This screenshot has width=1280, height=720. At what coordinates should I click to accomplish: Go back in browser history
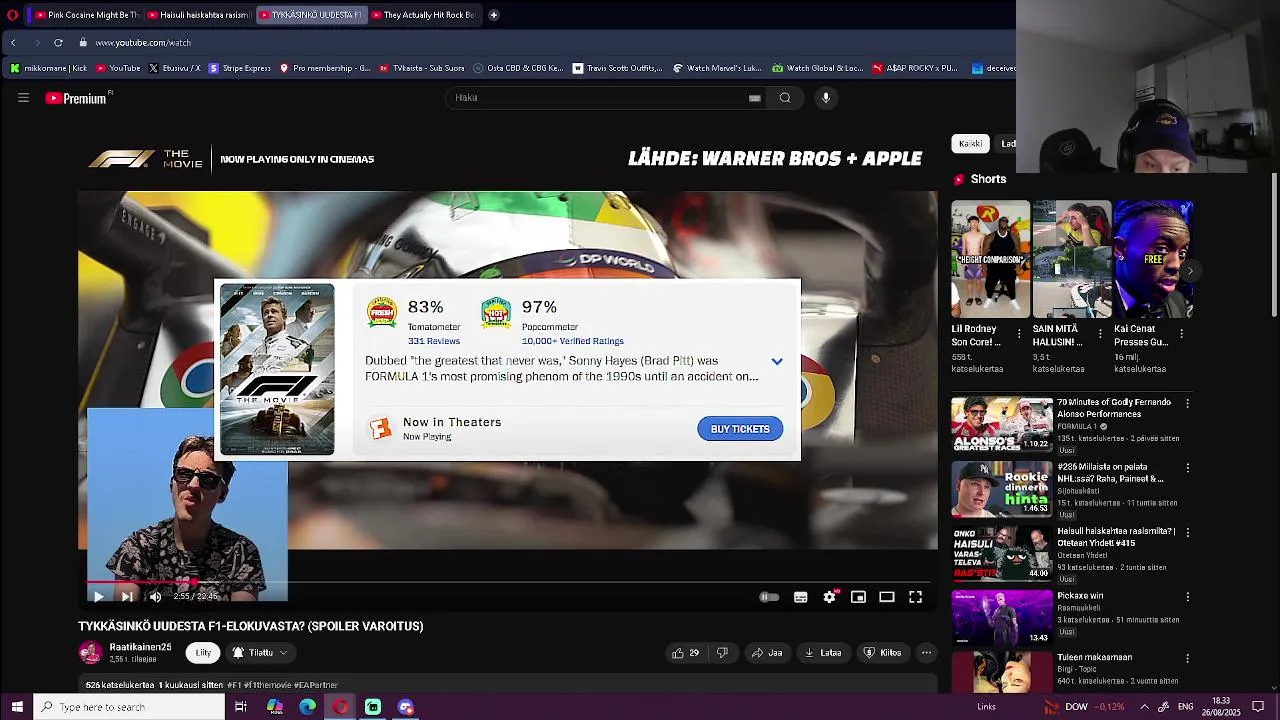(13, 43)
